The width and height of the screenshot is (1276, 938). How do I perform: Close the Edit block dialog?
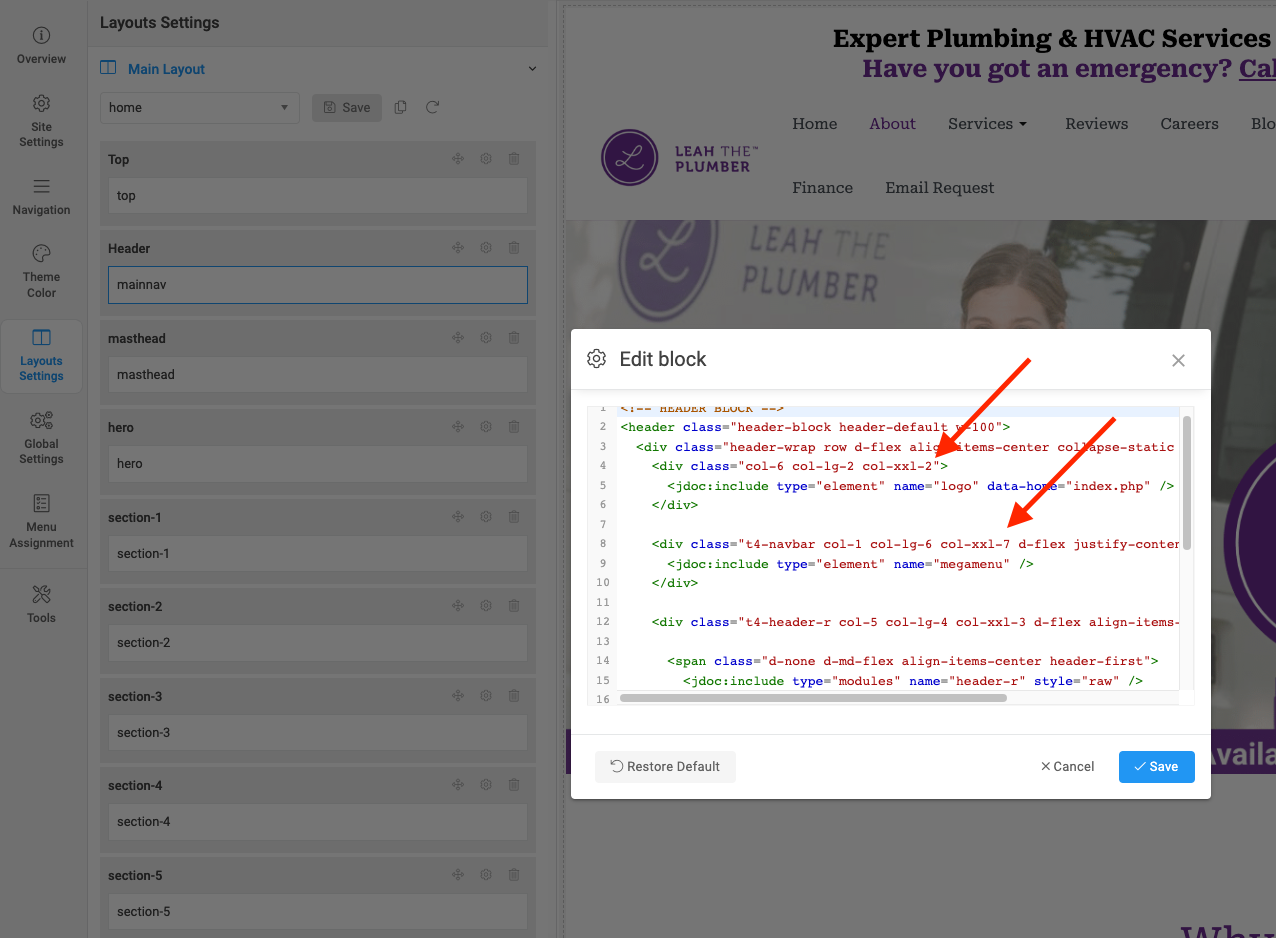pos(1178,361)
